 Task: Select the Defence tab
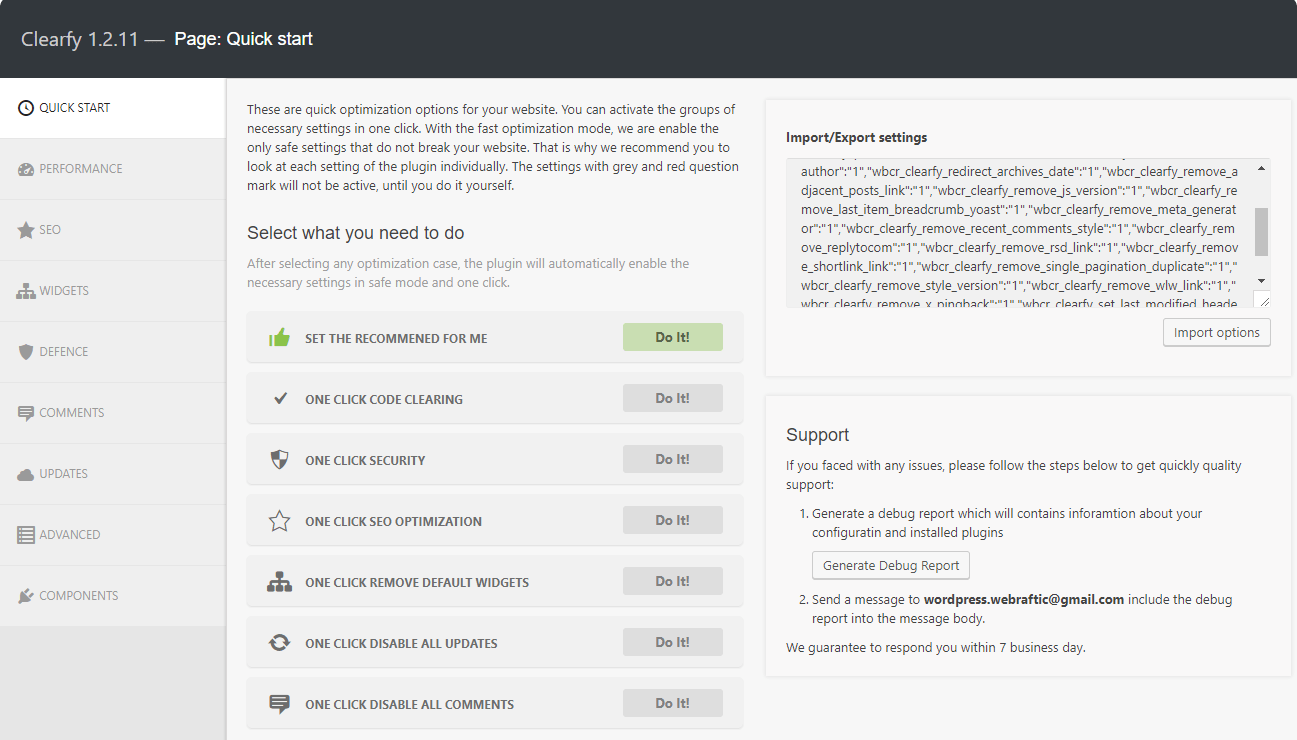(x=113, y=352)
